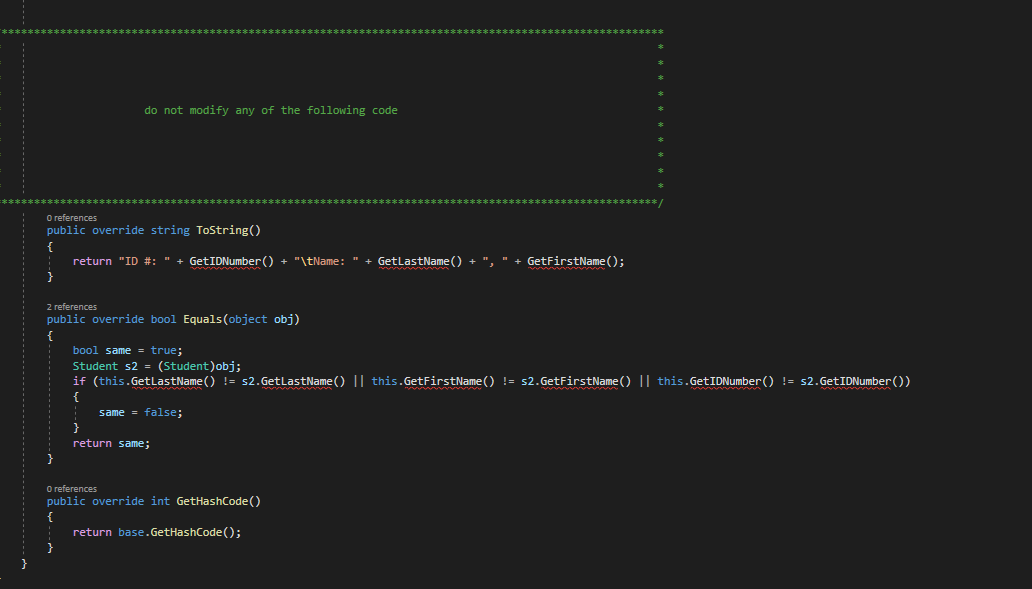Click the "0 references" link above GetHashCode
This screenshot has width=1032, height=589.
(x=71, y=489)
